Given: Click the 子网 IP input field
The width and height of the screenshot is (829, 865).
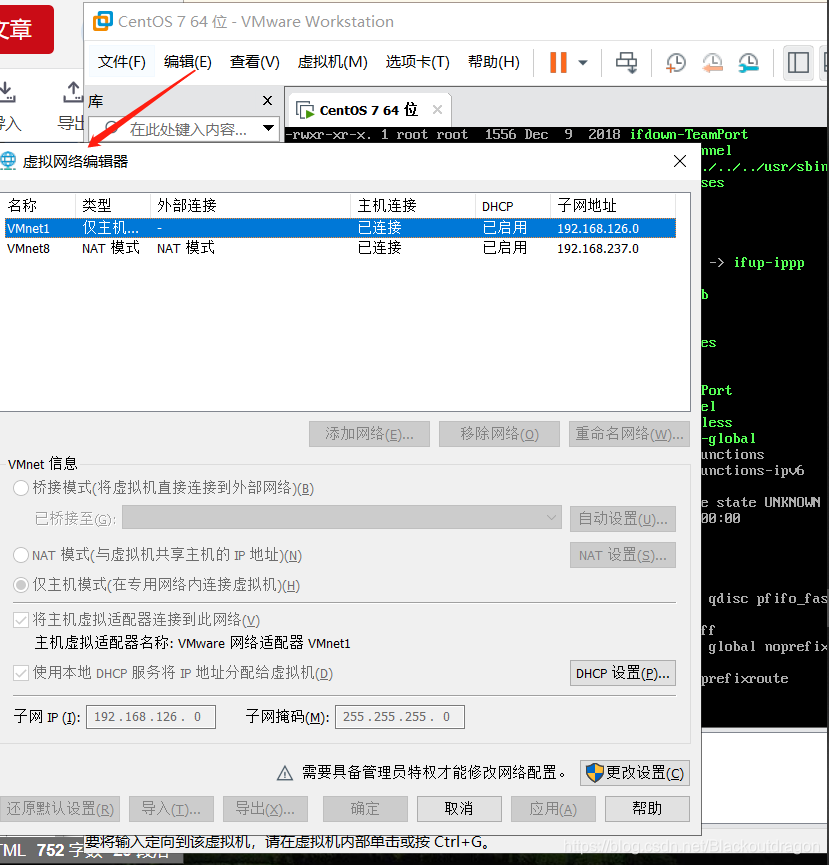Looking at the screenshot, I should [151, 717].
